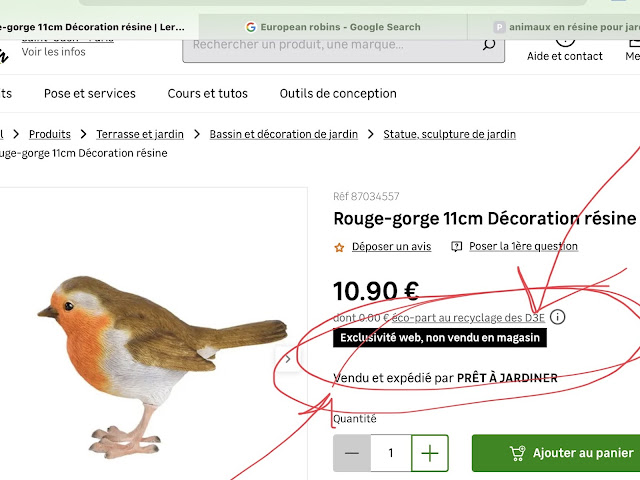Click Voir les infos store link
Image resolution: width=640 pixels, height=480 pixels.
coord(53,52)
